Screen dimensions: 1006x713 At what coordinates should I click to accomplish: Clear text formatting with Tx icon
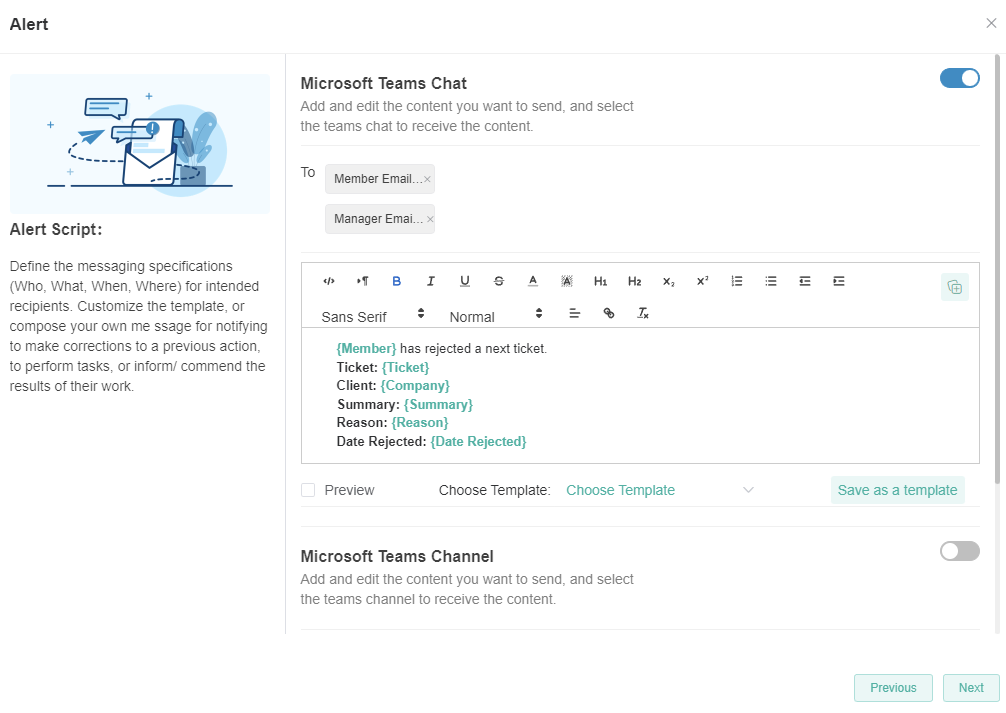(x=643, y=314)
